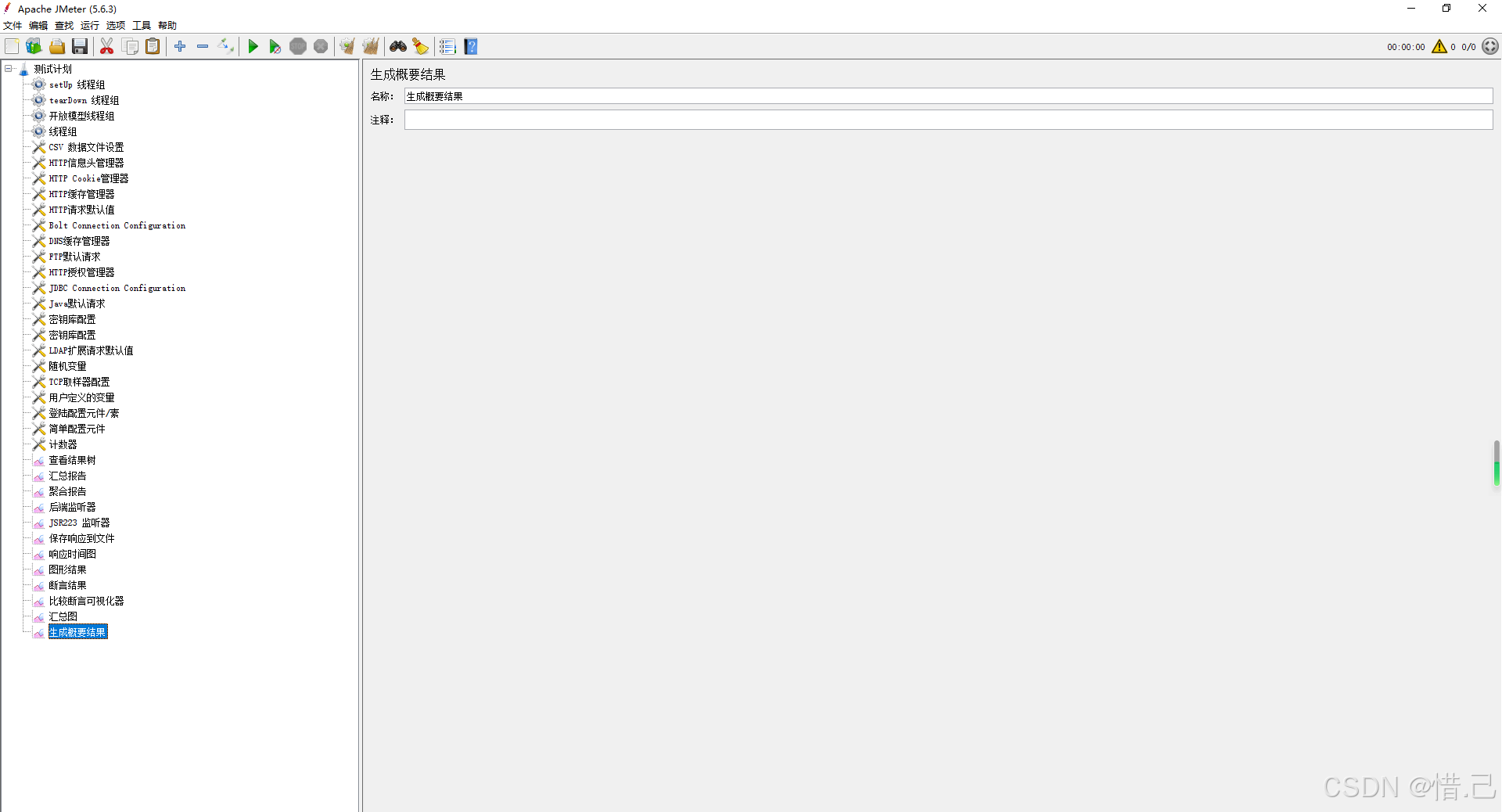1502x812 pixels.
Task: Click the 名称 input field
Action: tap(948, 96)
